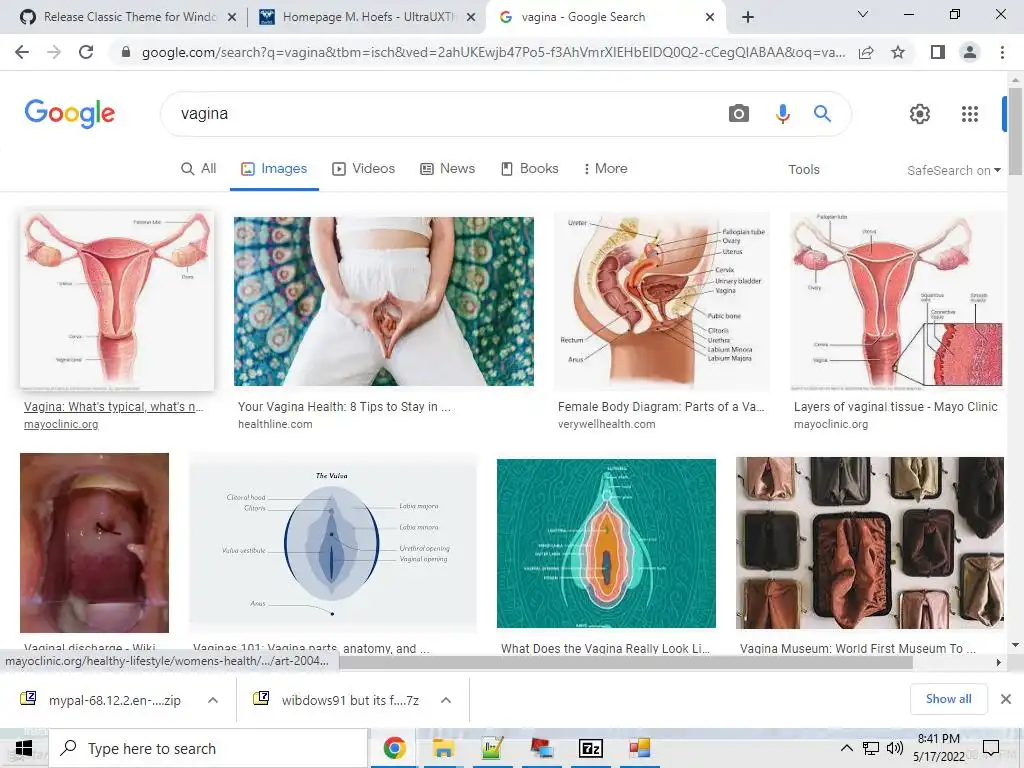The width and height of the screenshot is (1024, 768).
Task: Switch to the News tab
Action: coord(447,168)
